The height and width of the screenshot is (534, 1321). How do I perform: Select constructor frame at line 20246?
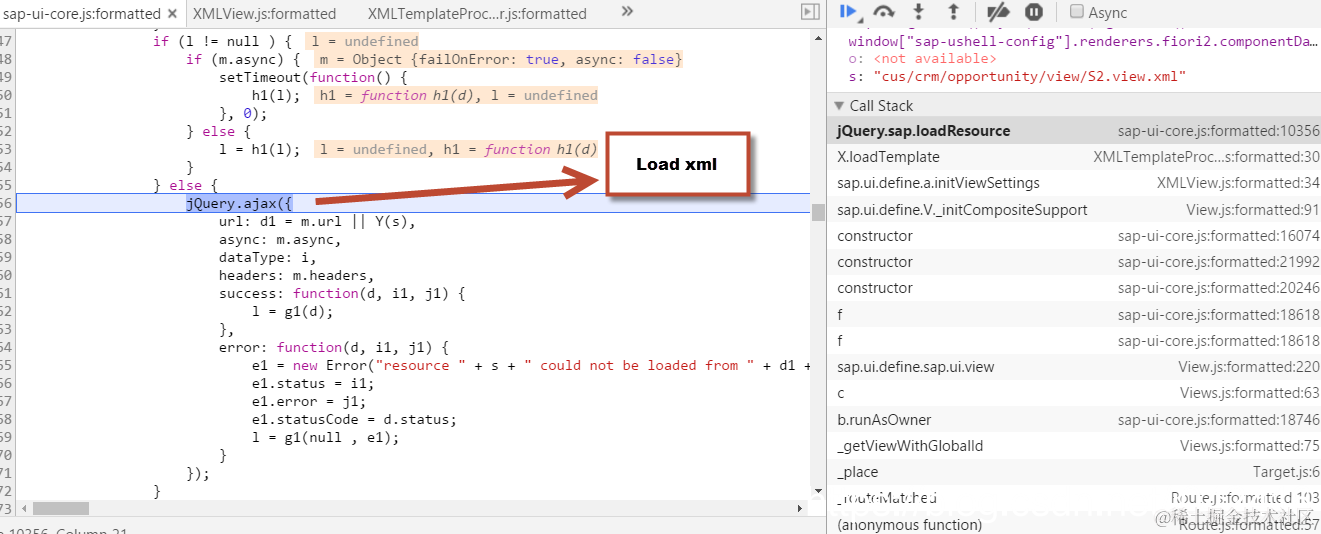point(1075,288)
